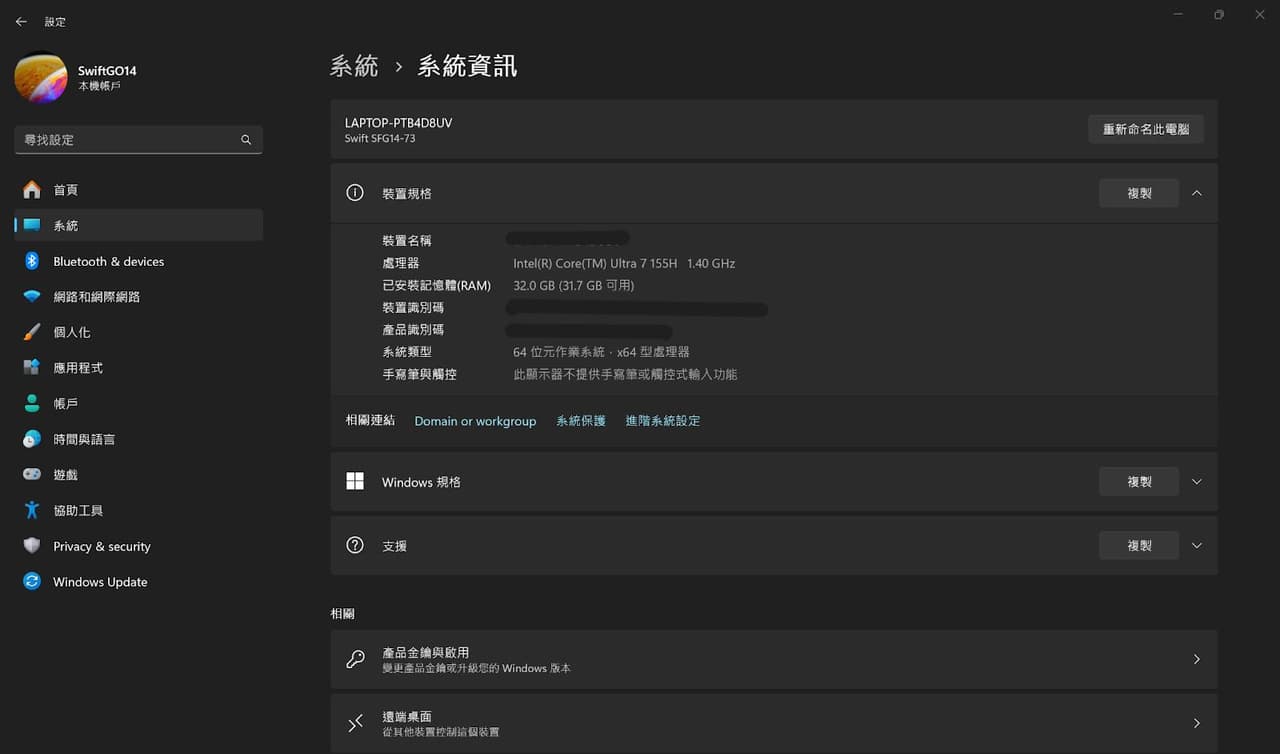Click the 此顯示器不提供手寫筆或觸控式輸入功能 text
This screenshot has height=754, width=1280.
click(625, 374)
